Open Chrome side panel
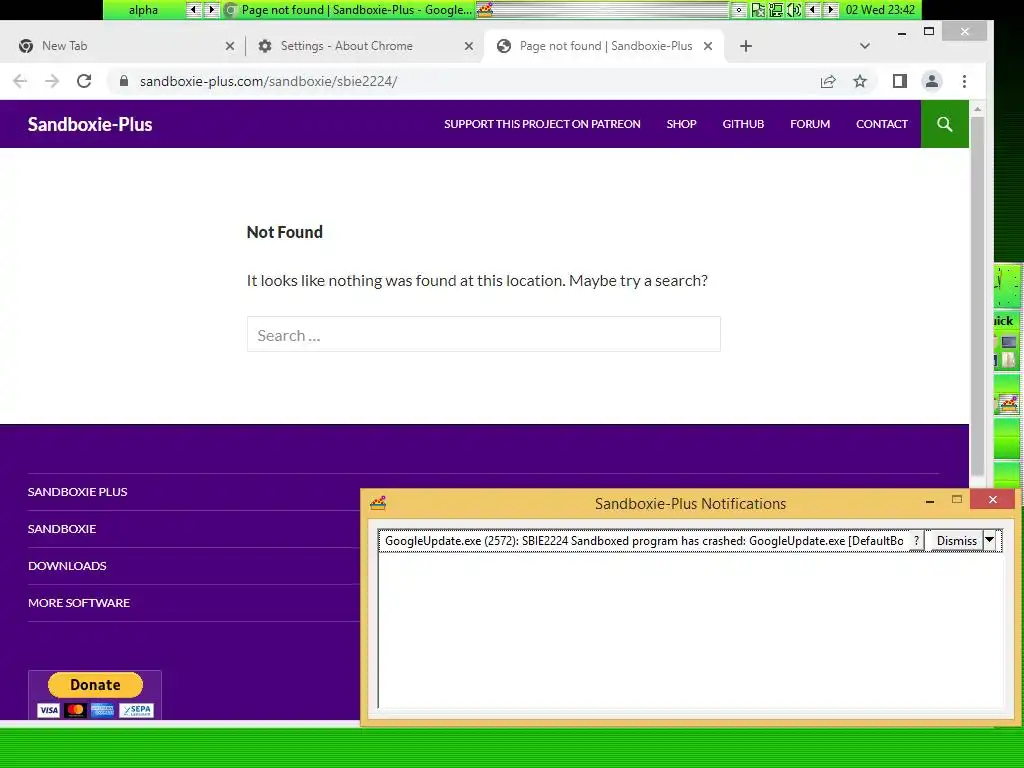 pyautogui.click(x=900, y=81)
